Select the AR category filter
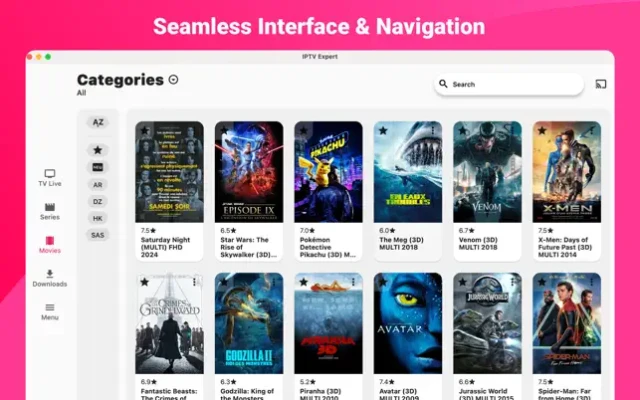Screen dimensions: 640x400 (98, 185)
